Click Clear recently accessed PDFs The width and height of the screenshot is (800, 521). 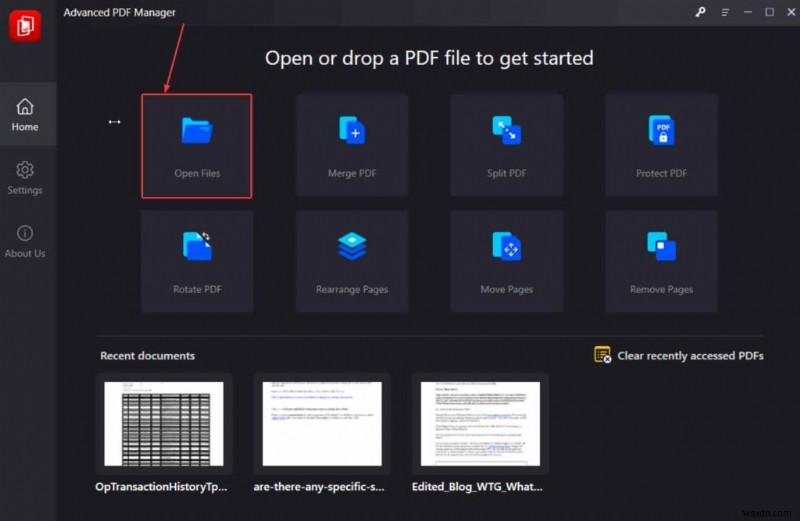tap(679, 355)
